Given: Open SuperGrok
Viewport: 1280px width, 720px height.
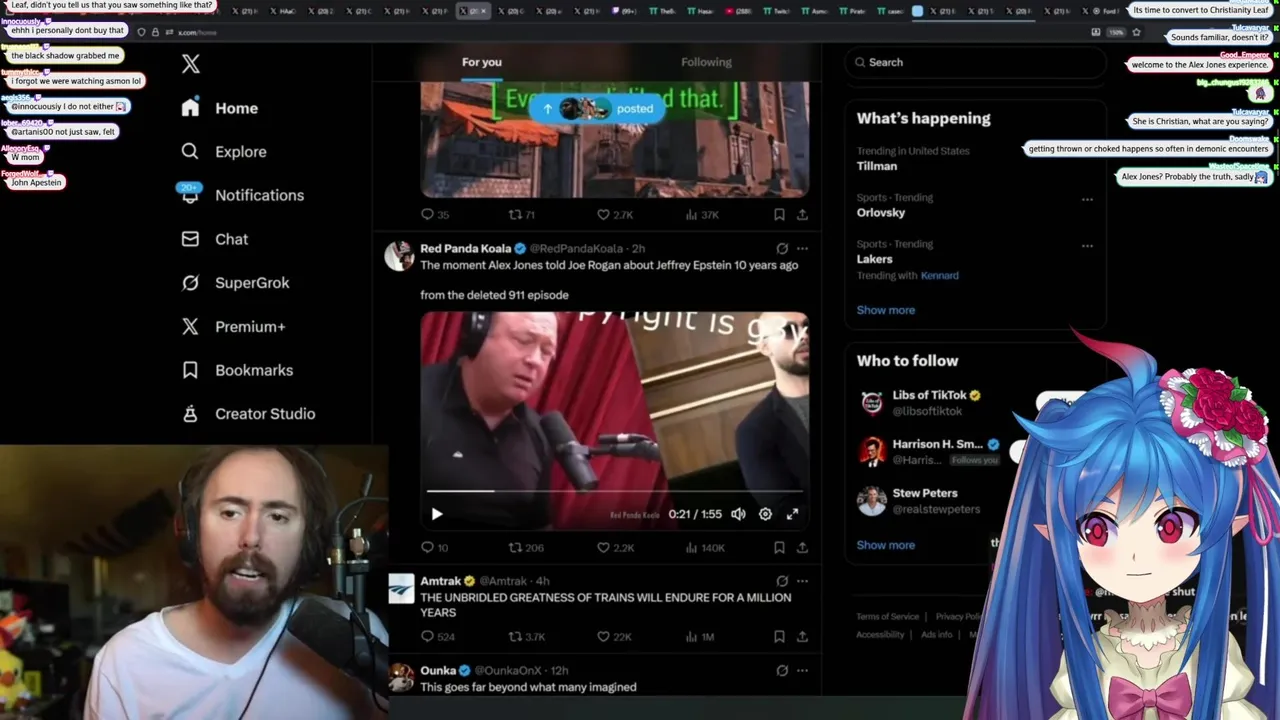Looking at the screenshot, I should click(235, 283).
